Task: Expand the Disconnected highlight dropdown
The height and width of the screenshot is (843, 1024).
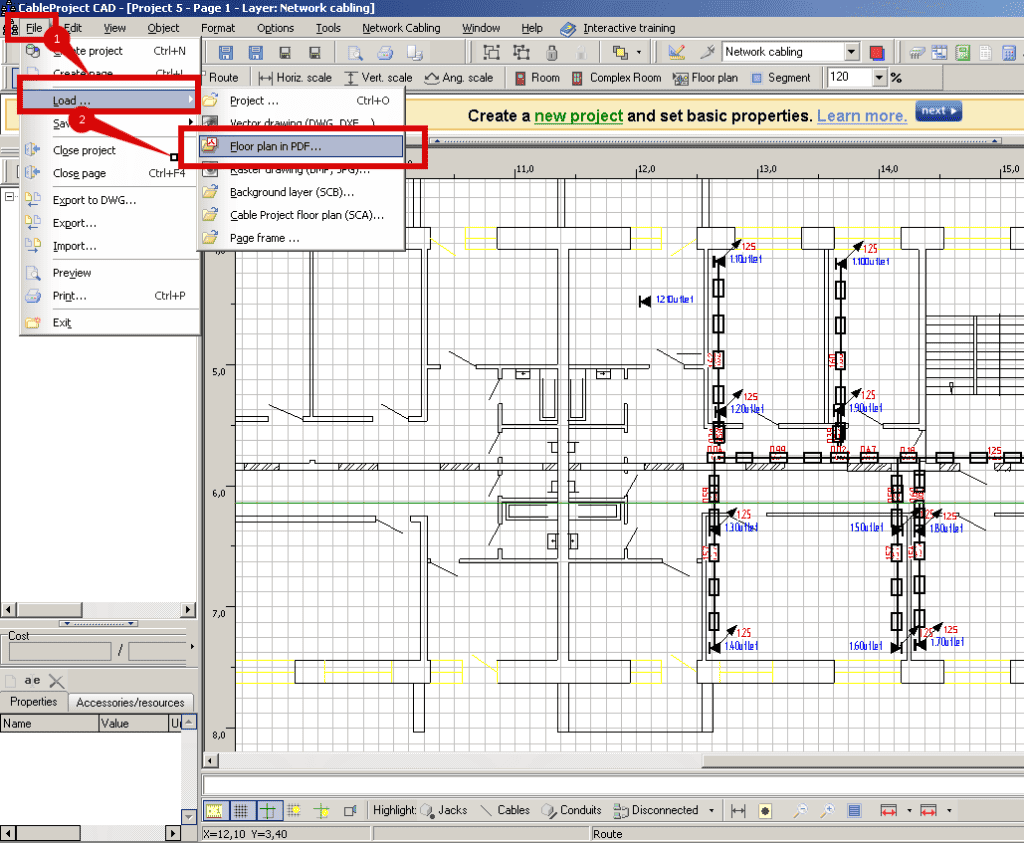Action: (x=711, y=810)
